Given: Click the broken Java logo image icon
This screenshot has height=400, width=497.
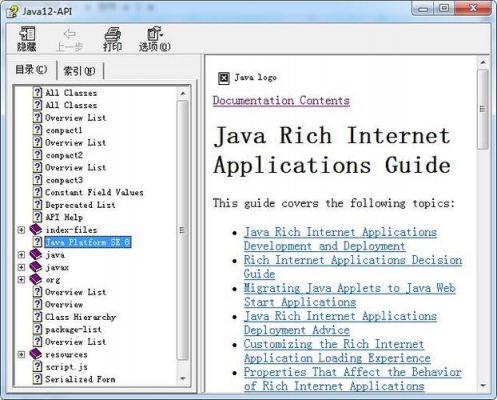Looking at the screenshot, I should click(x=224, y=78).
